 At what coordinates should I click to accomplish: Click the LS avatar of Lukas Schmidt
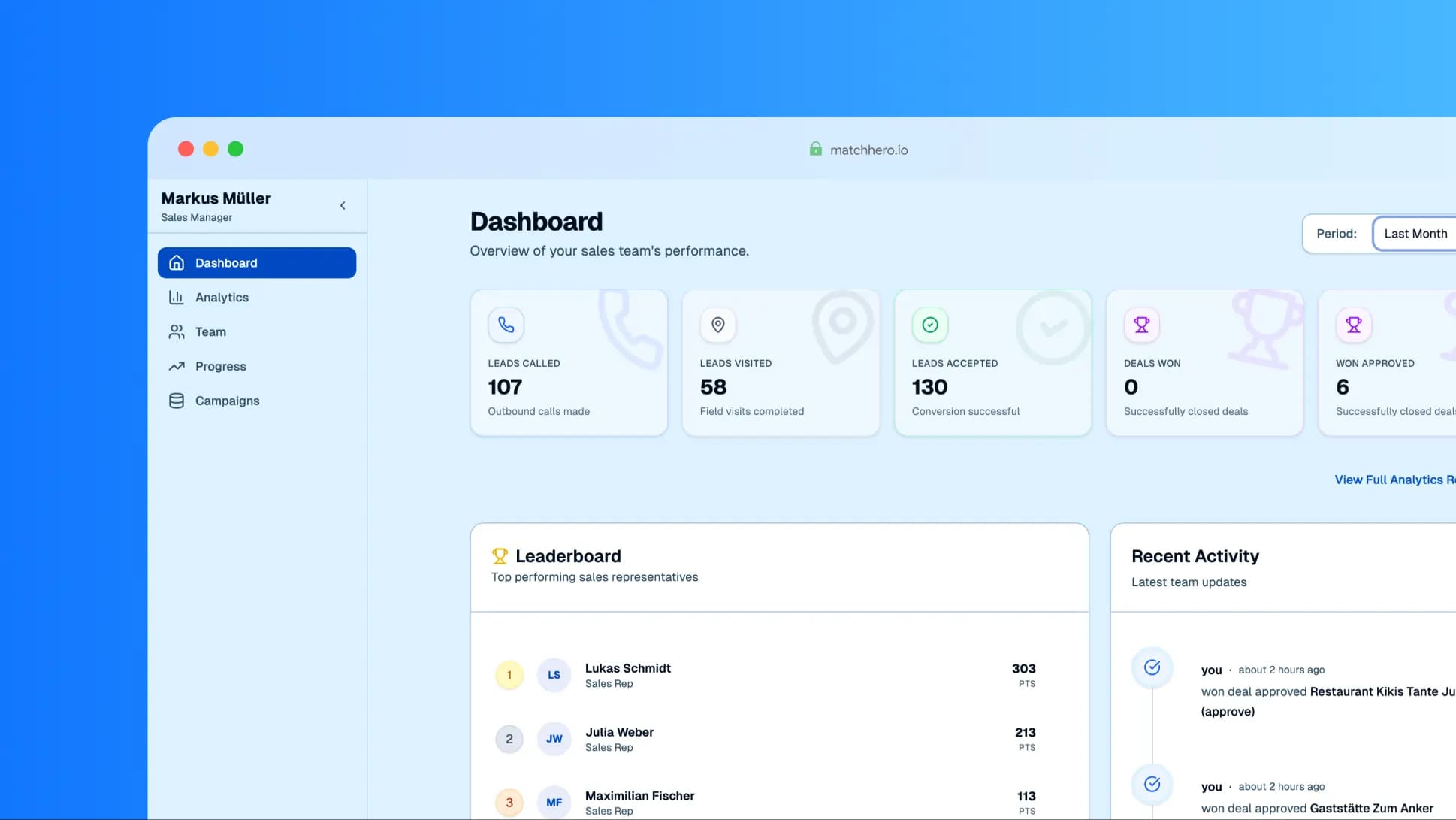[554, 675]
